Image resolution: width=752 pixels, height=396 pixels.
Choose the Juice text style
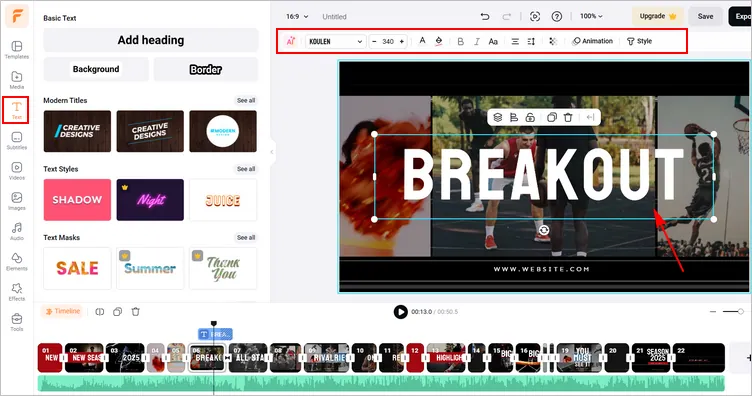pos(223,200)
